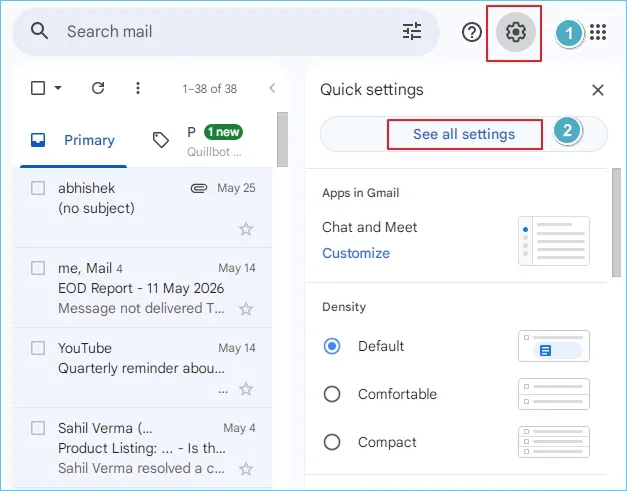Click the Promotions tag icon

(x=161, y=140)
